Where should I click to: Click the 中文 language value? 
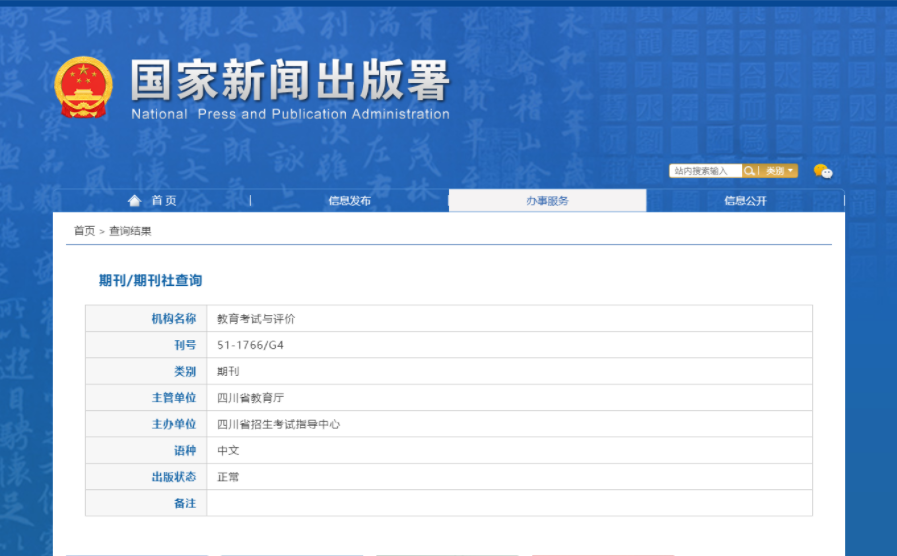[228, 450]
